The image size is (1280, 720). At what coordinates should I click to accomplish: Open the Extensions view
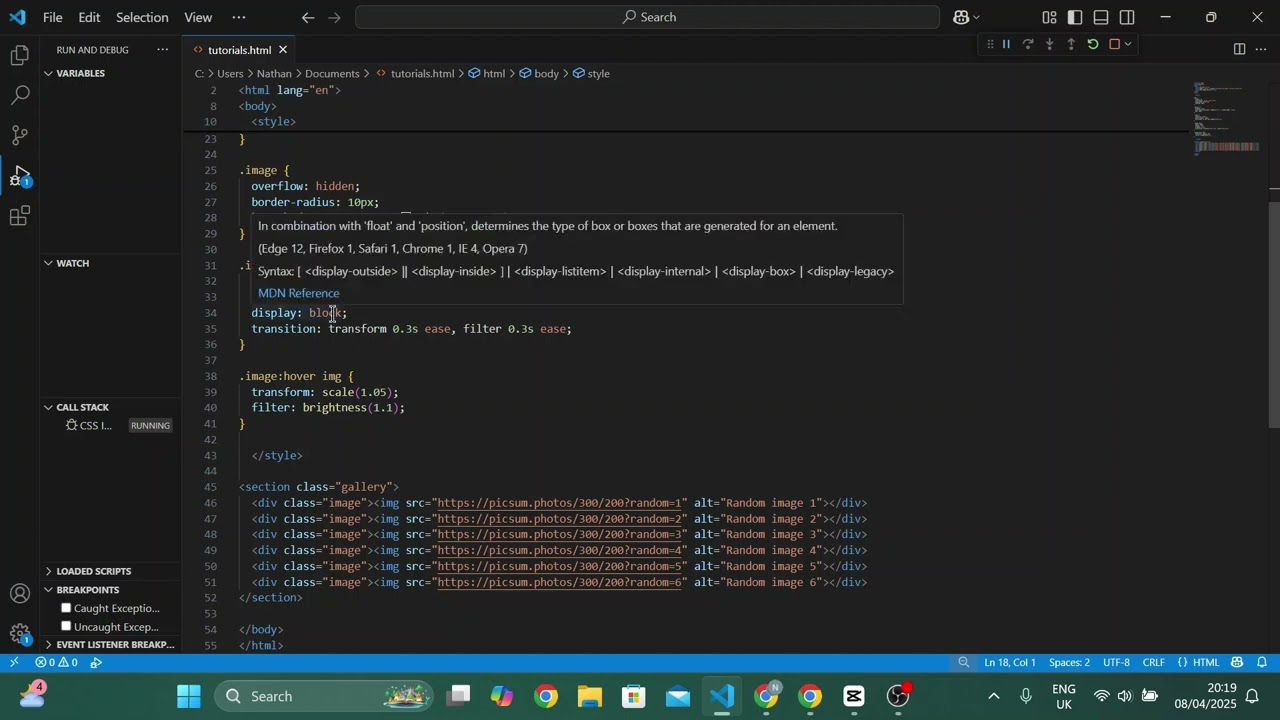(20, 216)
